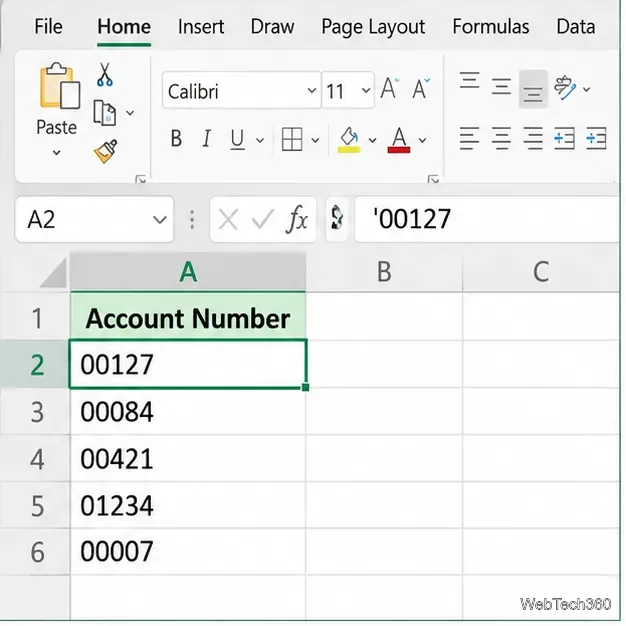Select row 1 header
This screenshot has height=626, width=626.
pyautogui.click(x=35, y=317)
